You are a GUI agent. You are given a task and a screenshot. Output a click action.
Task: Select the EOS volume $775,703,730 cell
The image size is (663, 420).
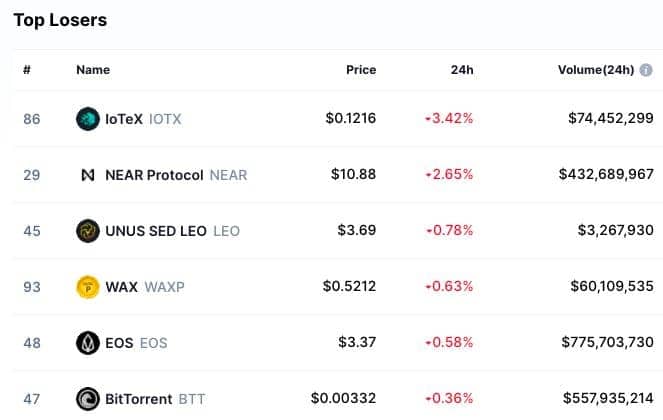(608, 342)
